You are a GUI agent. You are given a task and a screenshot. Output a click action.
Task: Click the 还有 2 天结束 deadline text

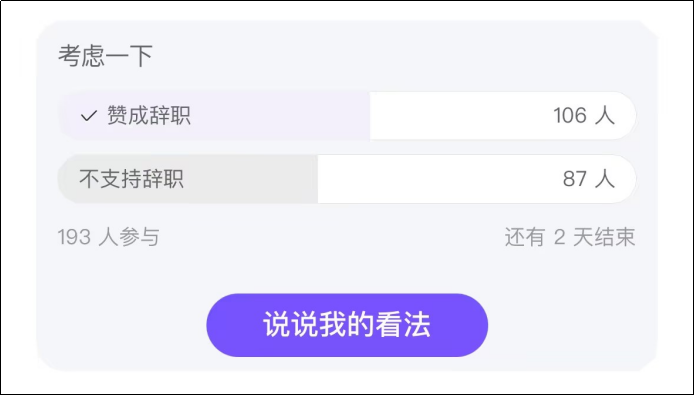pyautogui.click(x=570, y=237)
